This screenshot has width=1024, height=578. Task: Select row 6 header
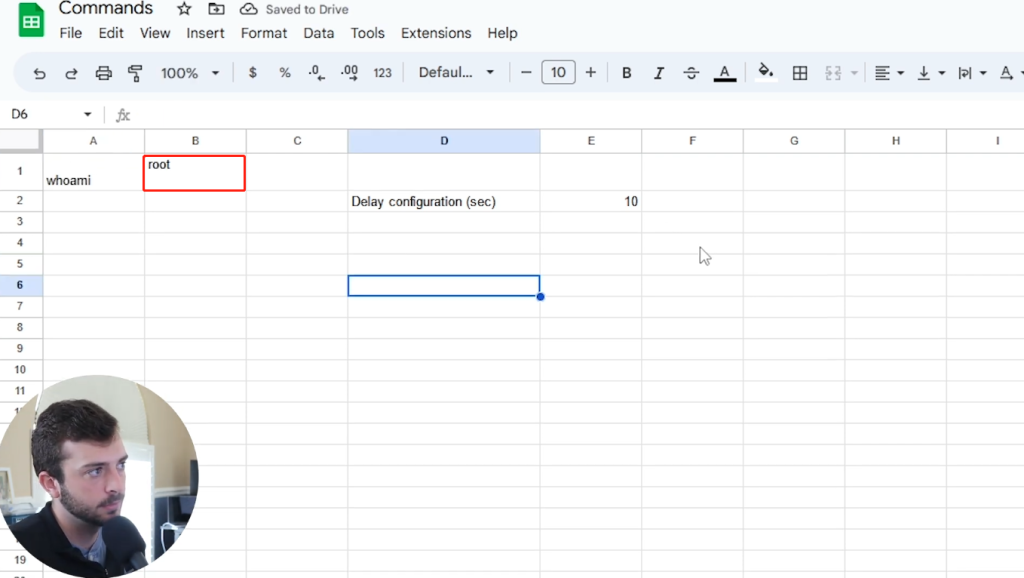coord(20,285)
